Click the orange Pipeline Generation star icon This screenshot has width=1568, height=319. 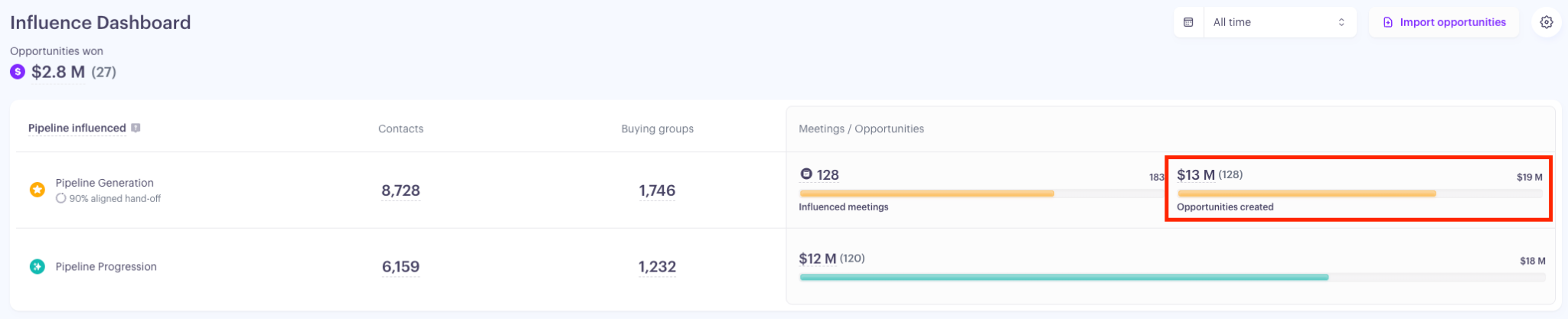pos(37,190)
